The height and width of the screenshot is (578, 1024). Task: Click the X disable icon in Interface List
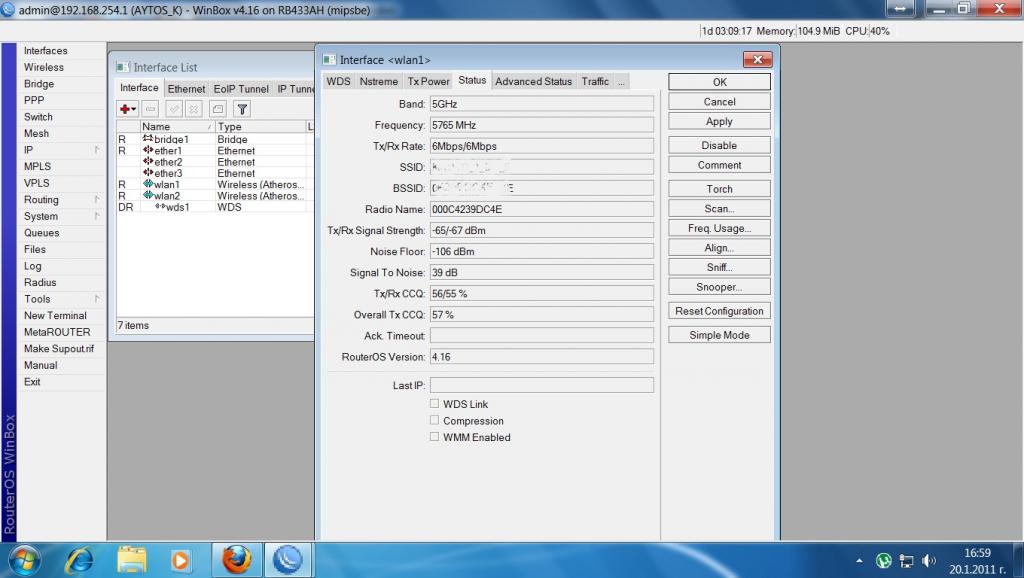(x=194, y=108)
